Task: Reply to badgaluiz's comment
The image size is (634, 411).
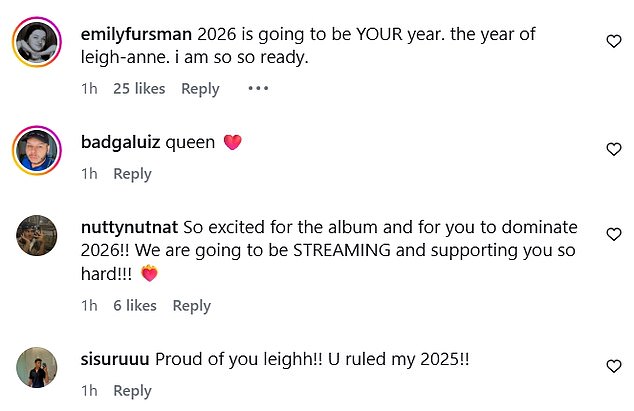Action: [132, 174]
